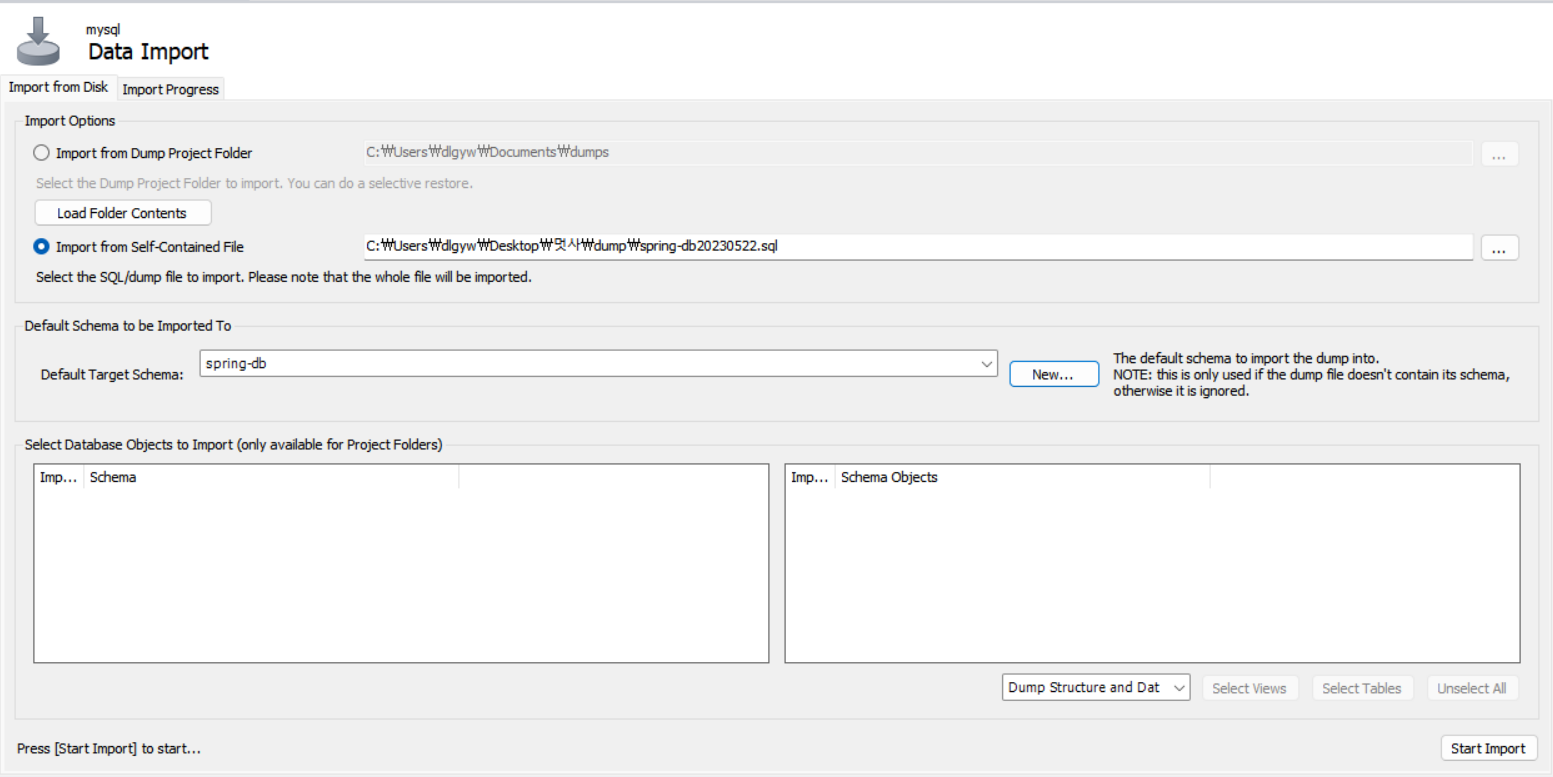Open the Default Target Schema dropdown
This screenshot has width=1553, height=777.
click(x=598, y=364)
